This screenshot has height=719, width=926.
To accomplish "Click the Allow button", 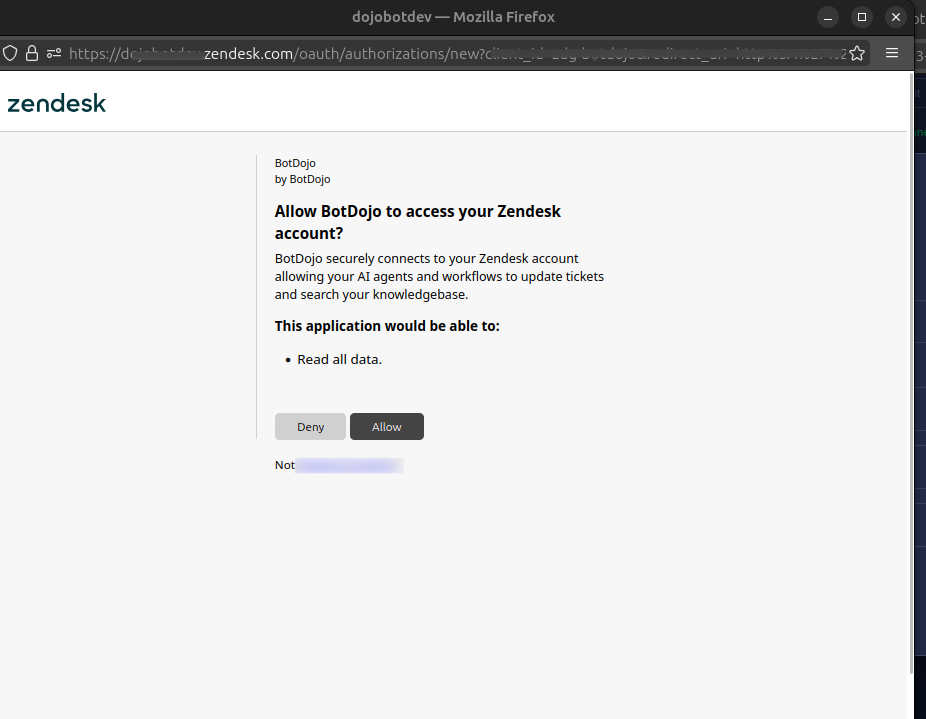I will coord(387,427).
